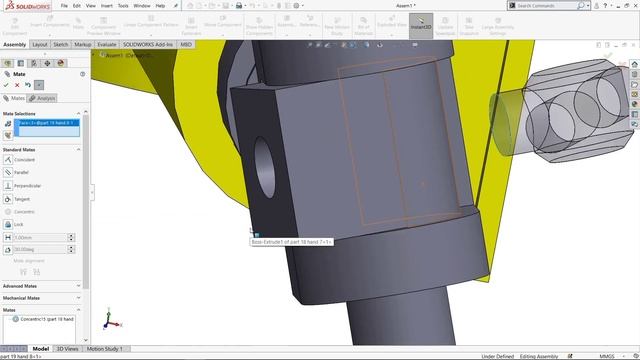Click the Print icon in quick access toolbar

tap(239, 6)
